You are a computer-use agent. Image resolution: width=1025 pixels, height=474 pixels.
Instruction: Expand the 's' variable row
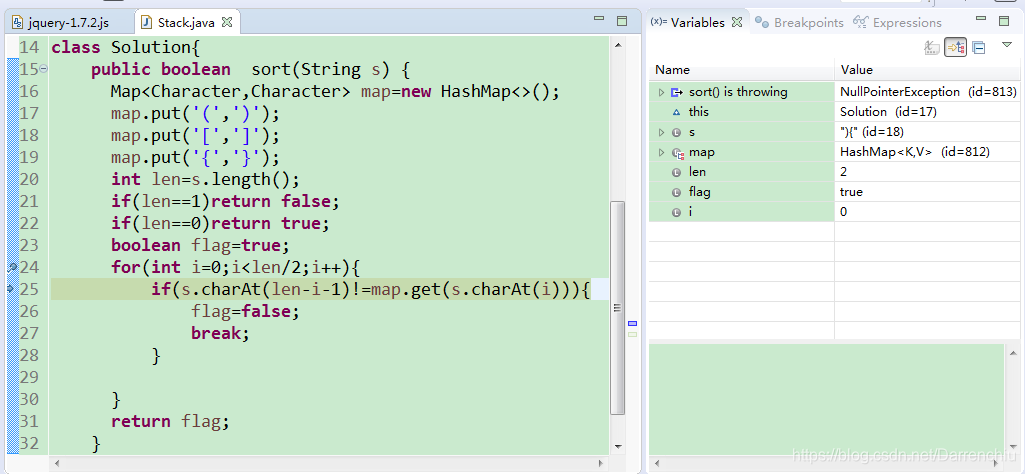click(x=661, y=132)
